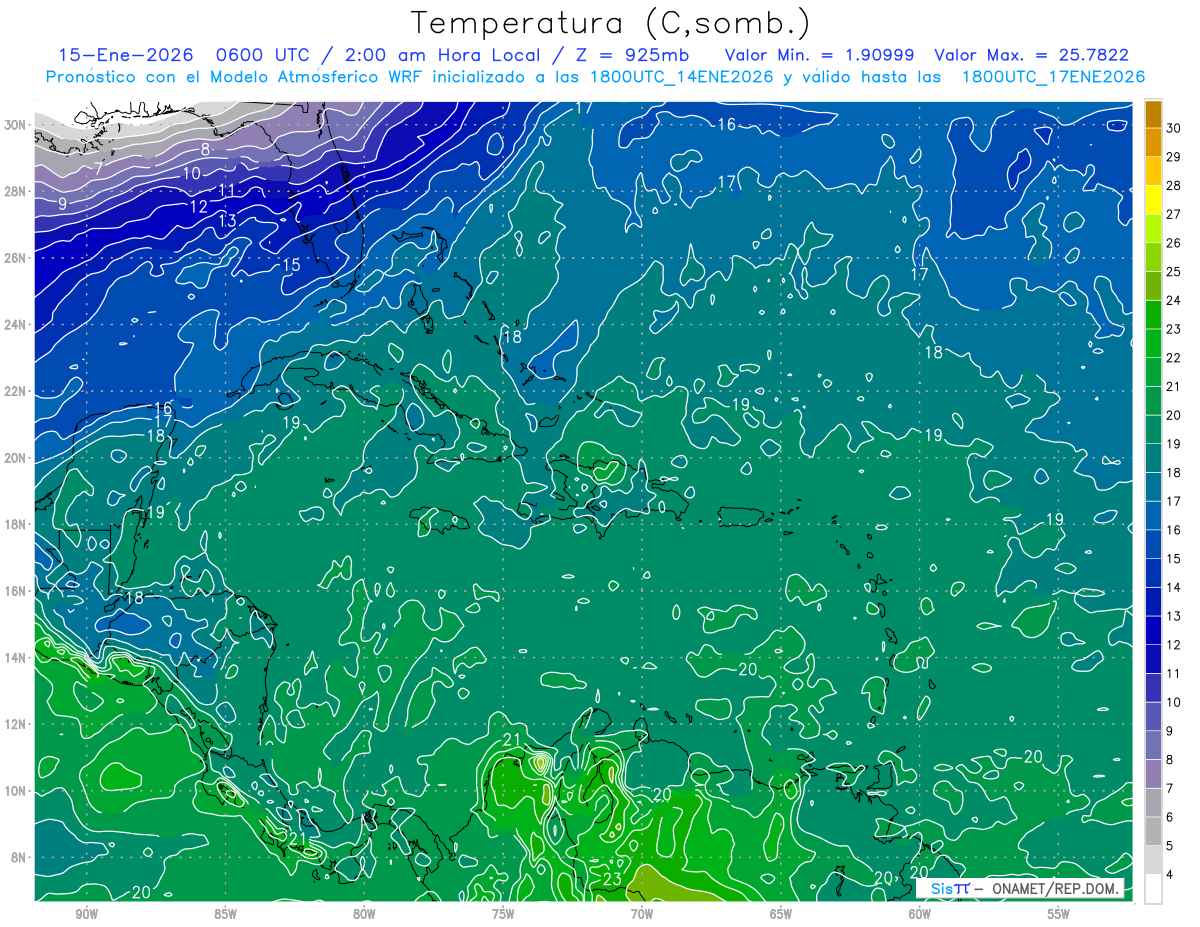
Task: Click the colorbar scale value "6"
Action: coord(1171,817)
